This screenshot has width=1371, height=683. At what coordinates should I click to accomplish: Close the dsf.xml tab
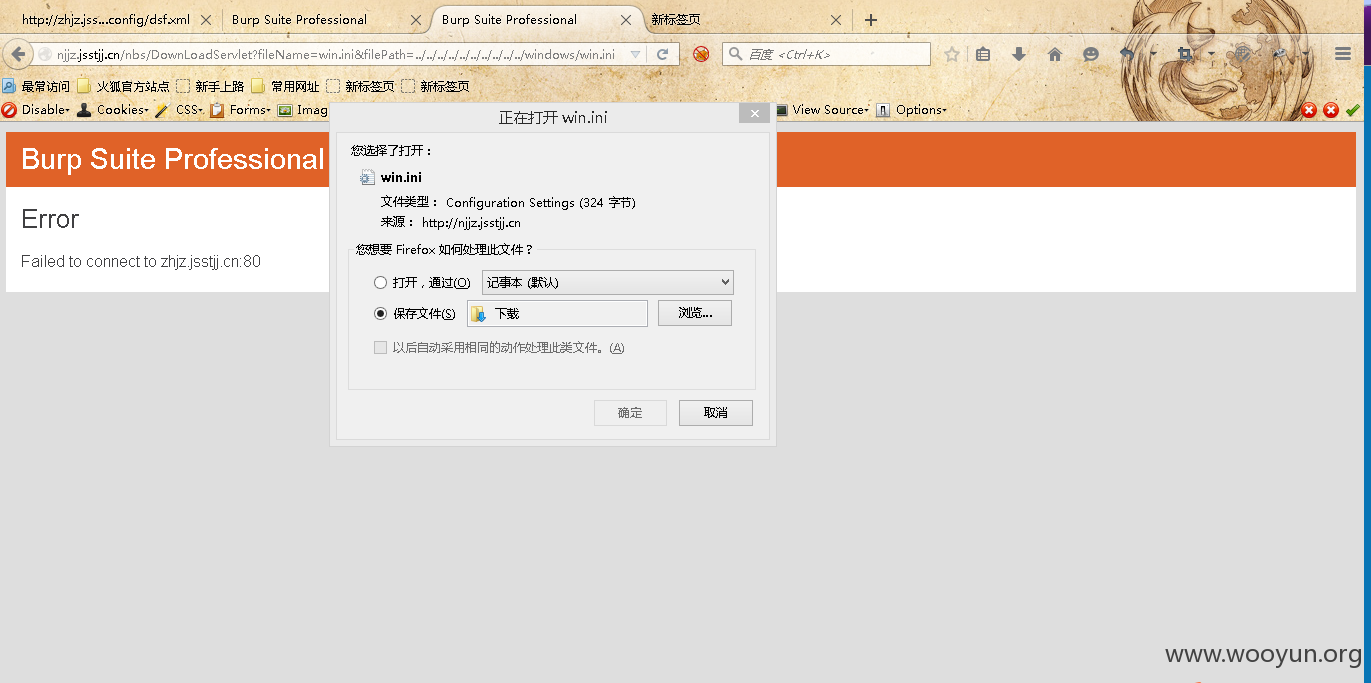click(205, 19)
